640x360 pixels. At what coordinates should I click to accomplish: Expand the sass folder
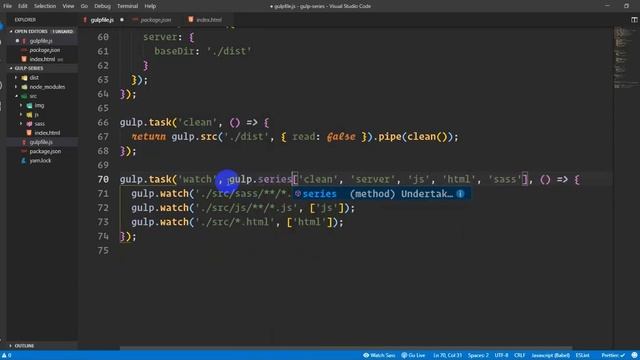pos(41,124)
